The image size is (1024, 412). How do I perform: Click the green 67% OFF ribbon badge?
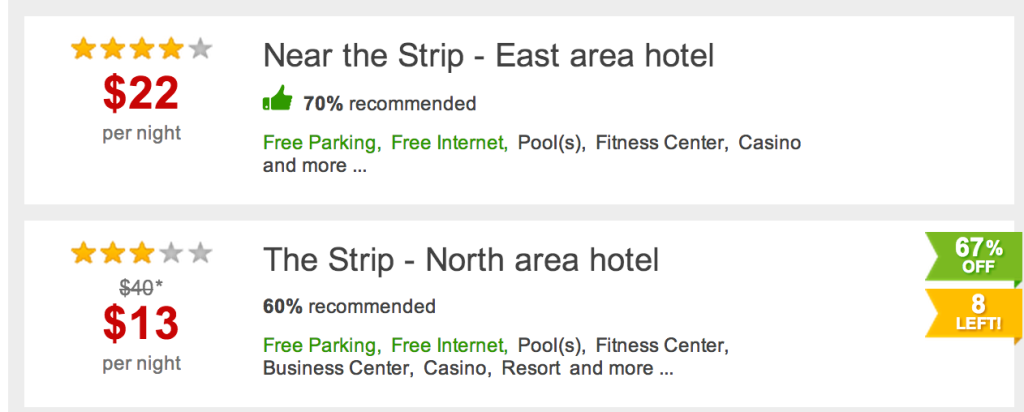(x=974, y=258)
